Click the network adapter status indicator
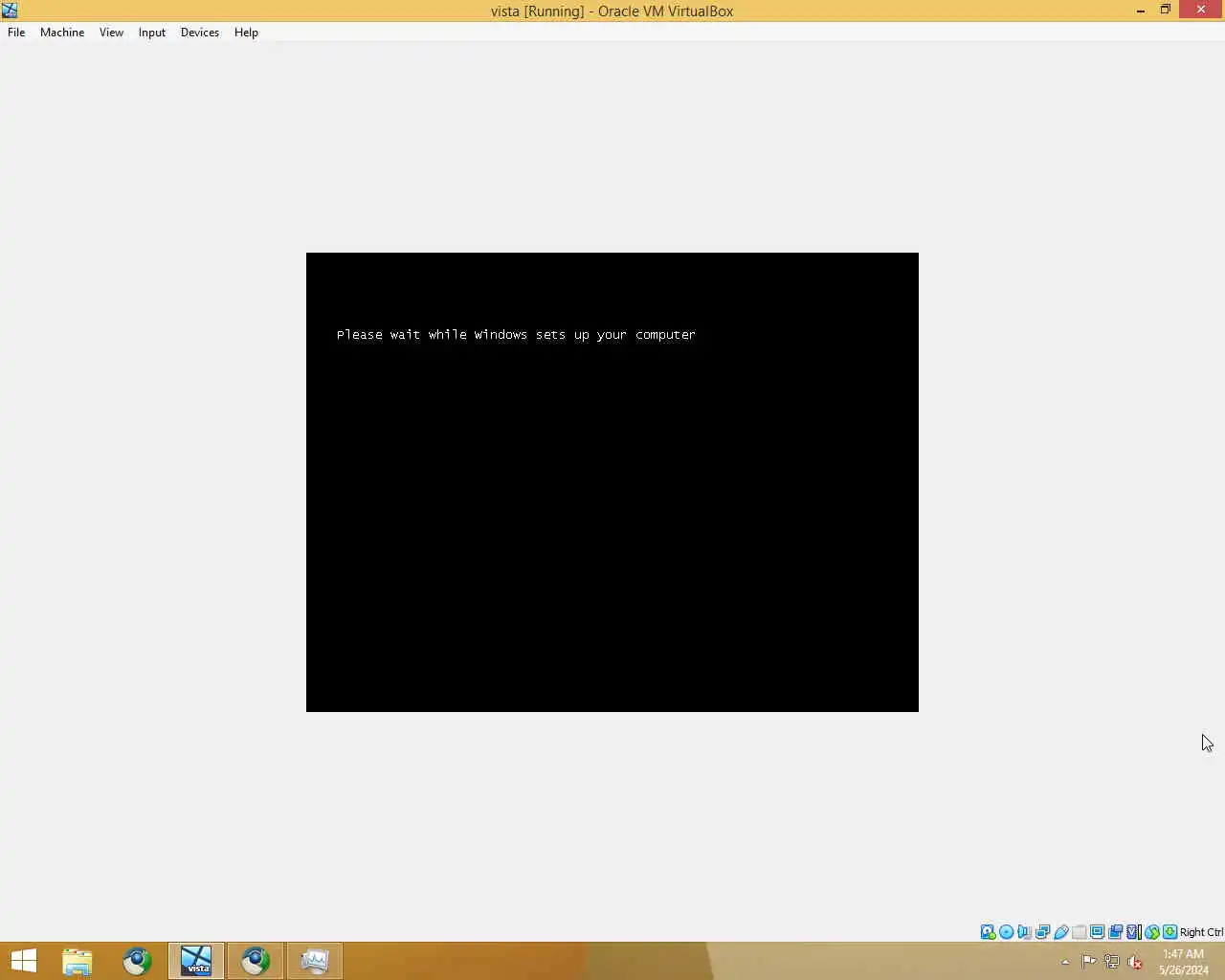The image size is (1225, 980). tap(1042, 932)
